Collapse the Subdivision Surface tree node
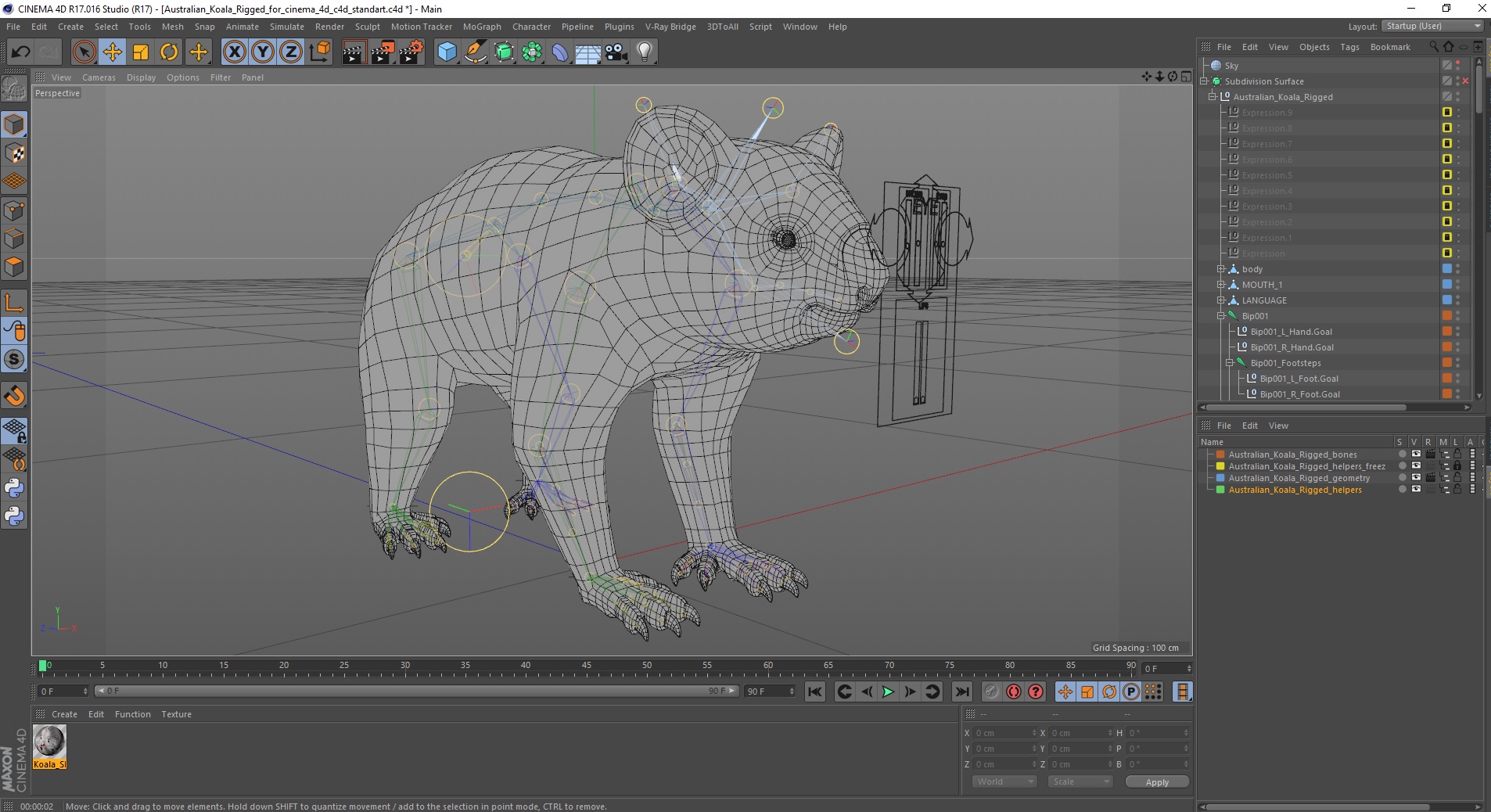This screenshot has width=1491, height=812. [x=1204, y=81]
